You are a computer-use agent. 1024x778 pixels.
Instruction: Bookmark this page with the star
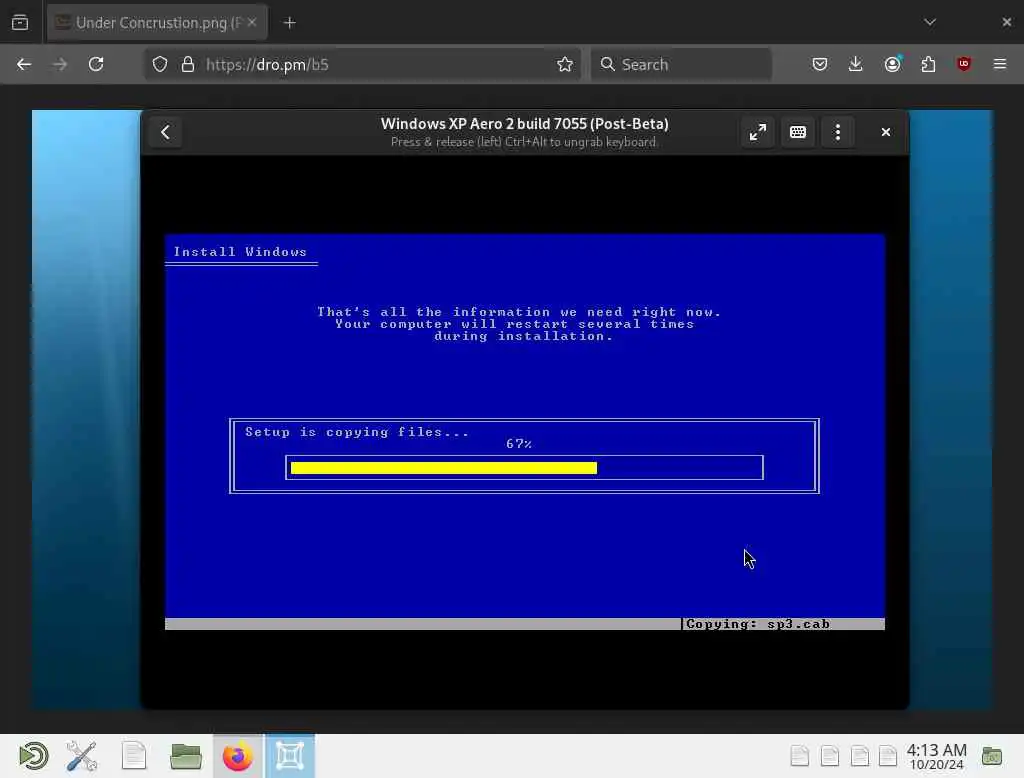coord(565,64)
